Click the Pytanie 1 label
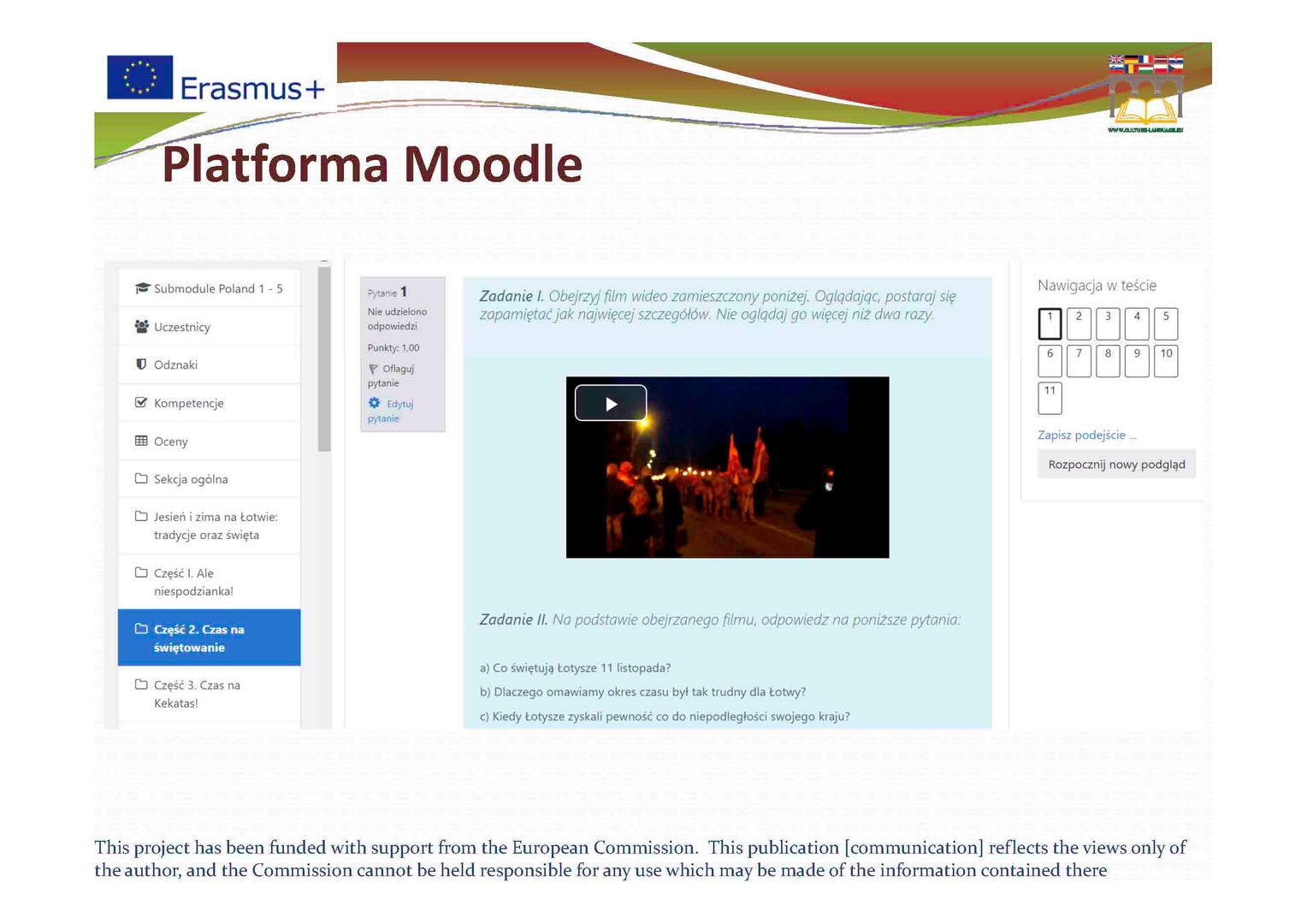Viewport: 1307px width, 924px height. 387,292
